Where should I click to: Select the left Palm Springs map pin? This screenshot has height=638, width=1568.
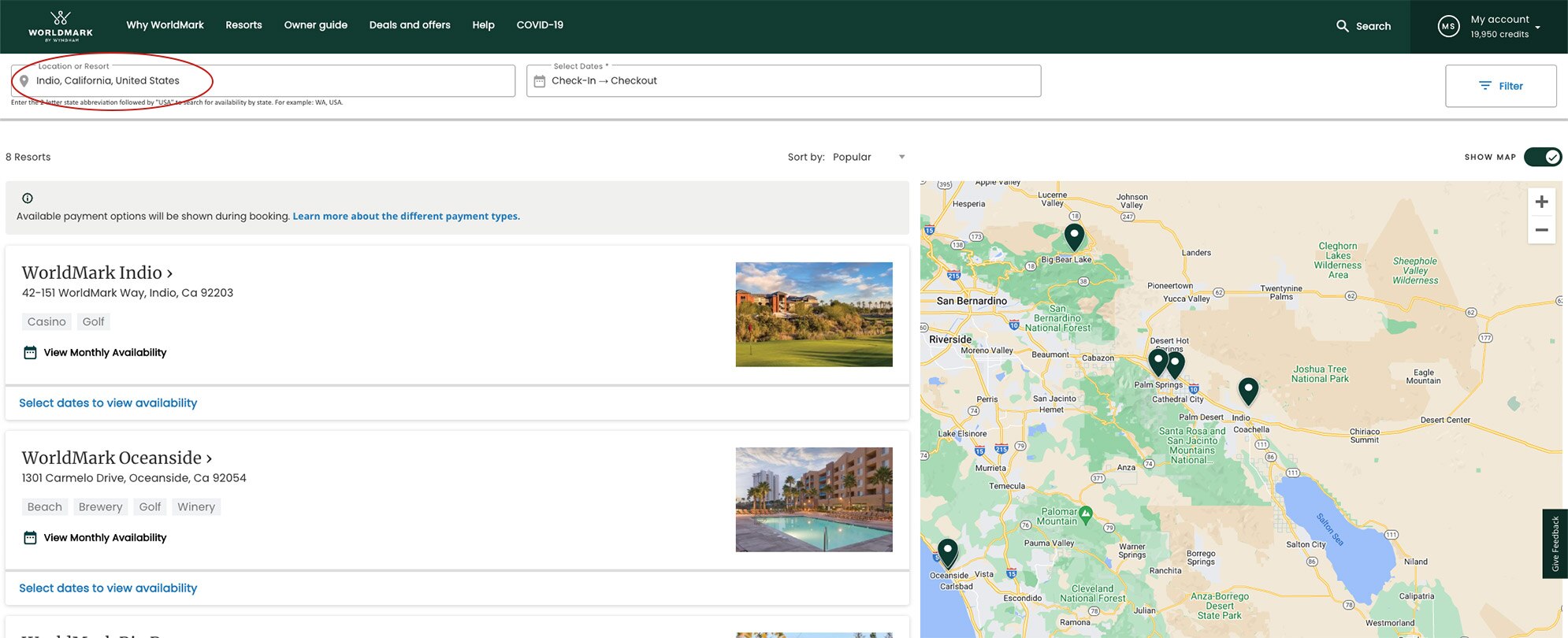pos(1157,362)
